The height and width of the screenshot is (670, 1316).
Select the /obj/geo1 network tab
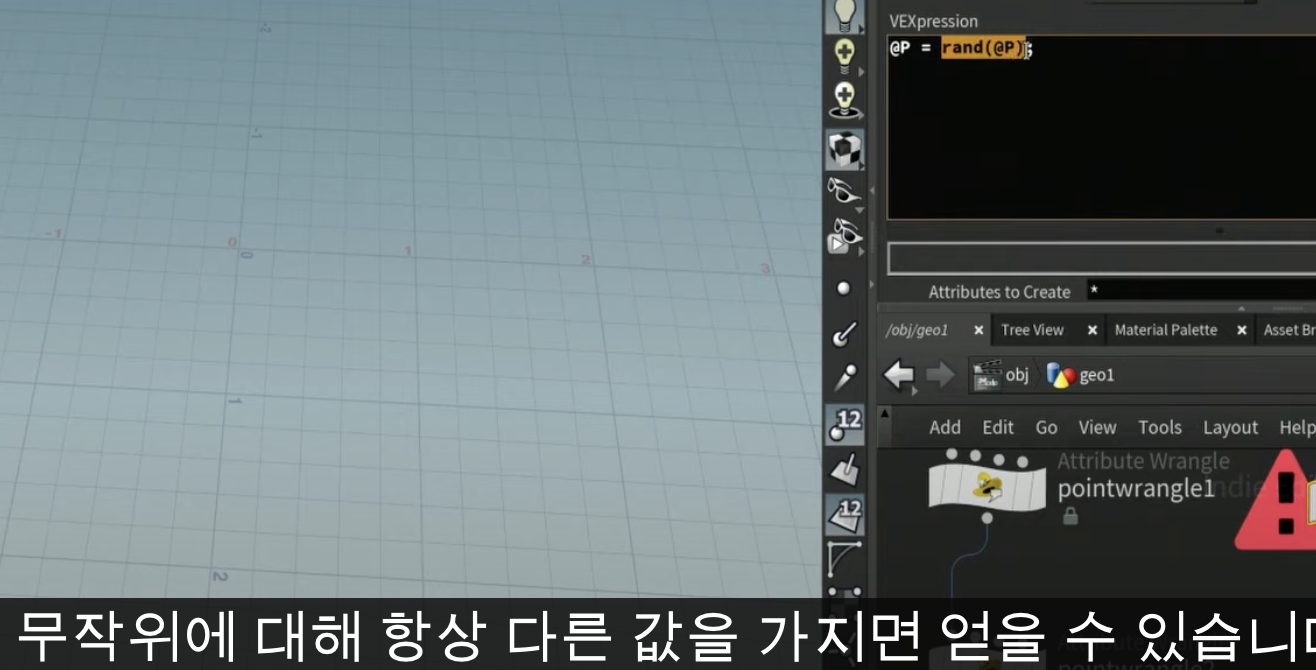coord(918,330)
